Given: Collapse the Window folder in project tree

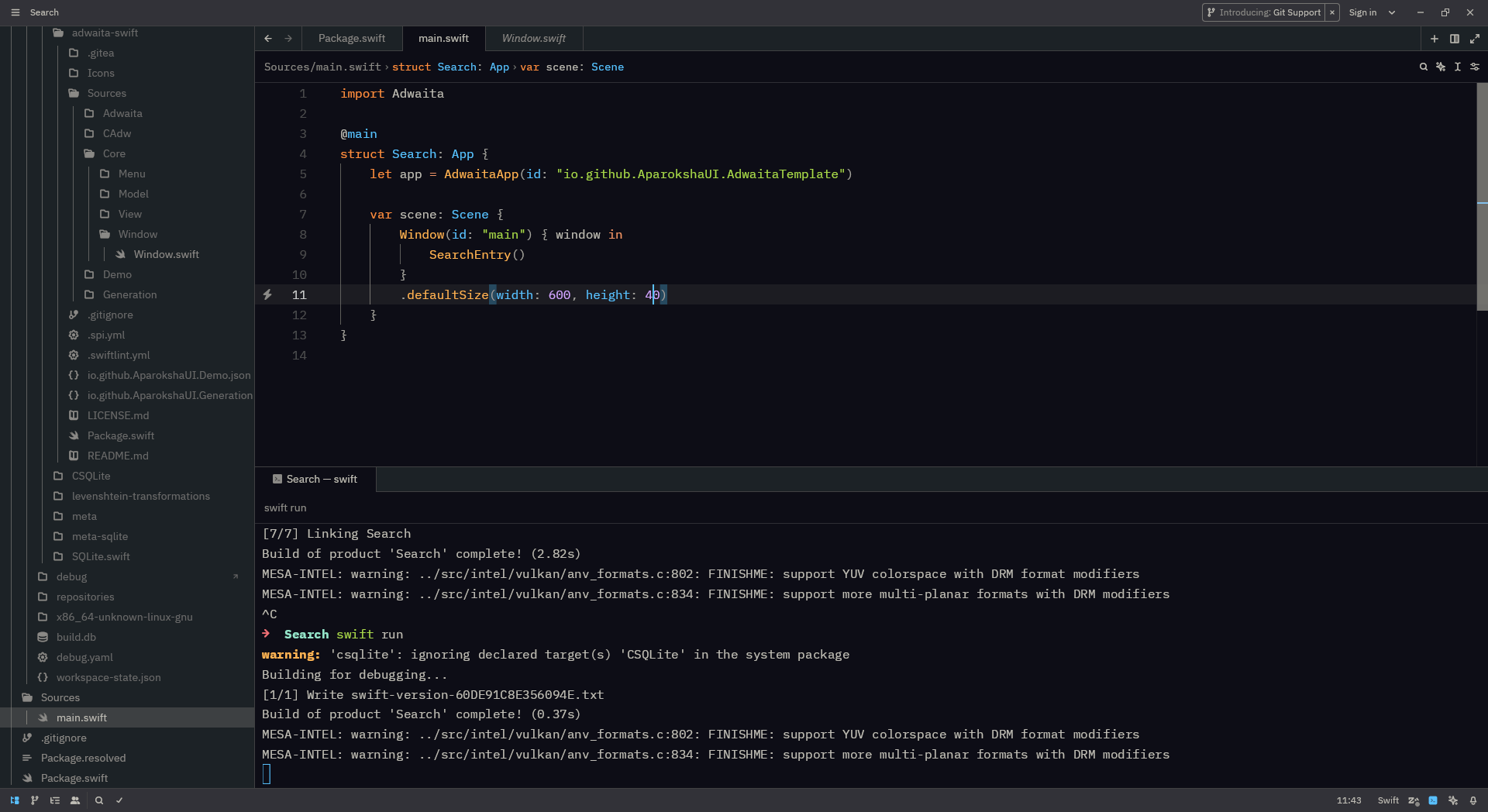Looking at the screenshot, I should click(x=137, y=234).
